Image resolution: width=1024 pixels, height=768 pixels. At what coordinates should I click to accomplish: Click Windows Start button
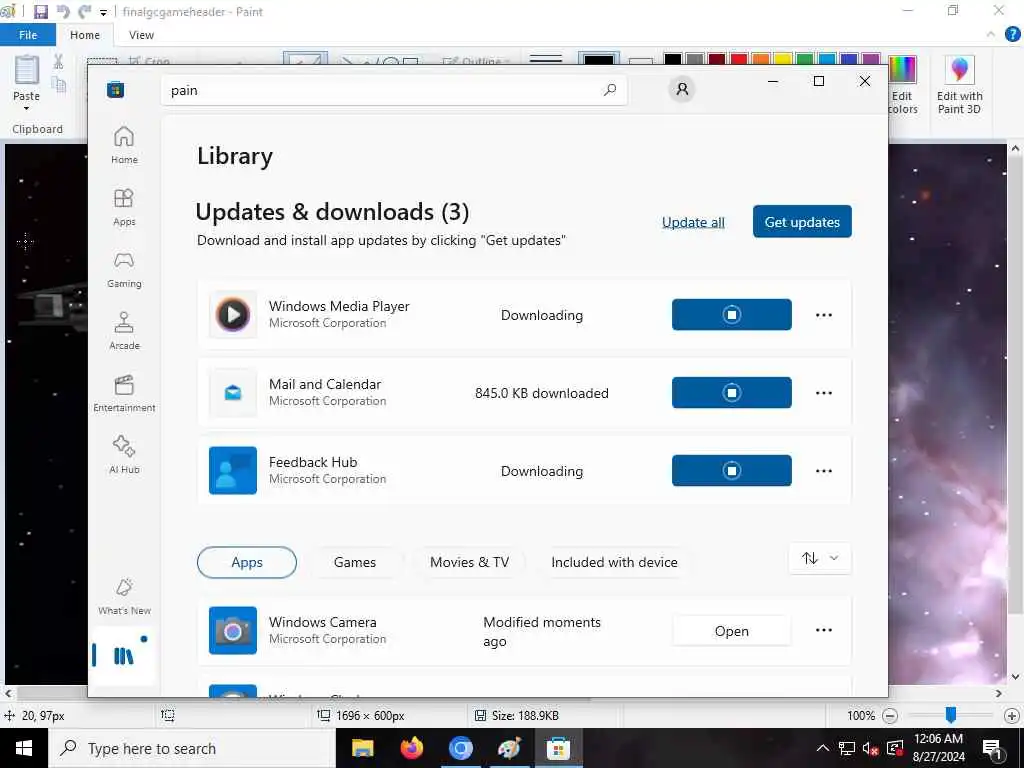pyautogui.click(x=24, y=748)
